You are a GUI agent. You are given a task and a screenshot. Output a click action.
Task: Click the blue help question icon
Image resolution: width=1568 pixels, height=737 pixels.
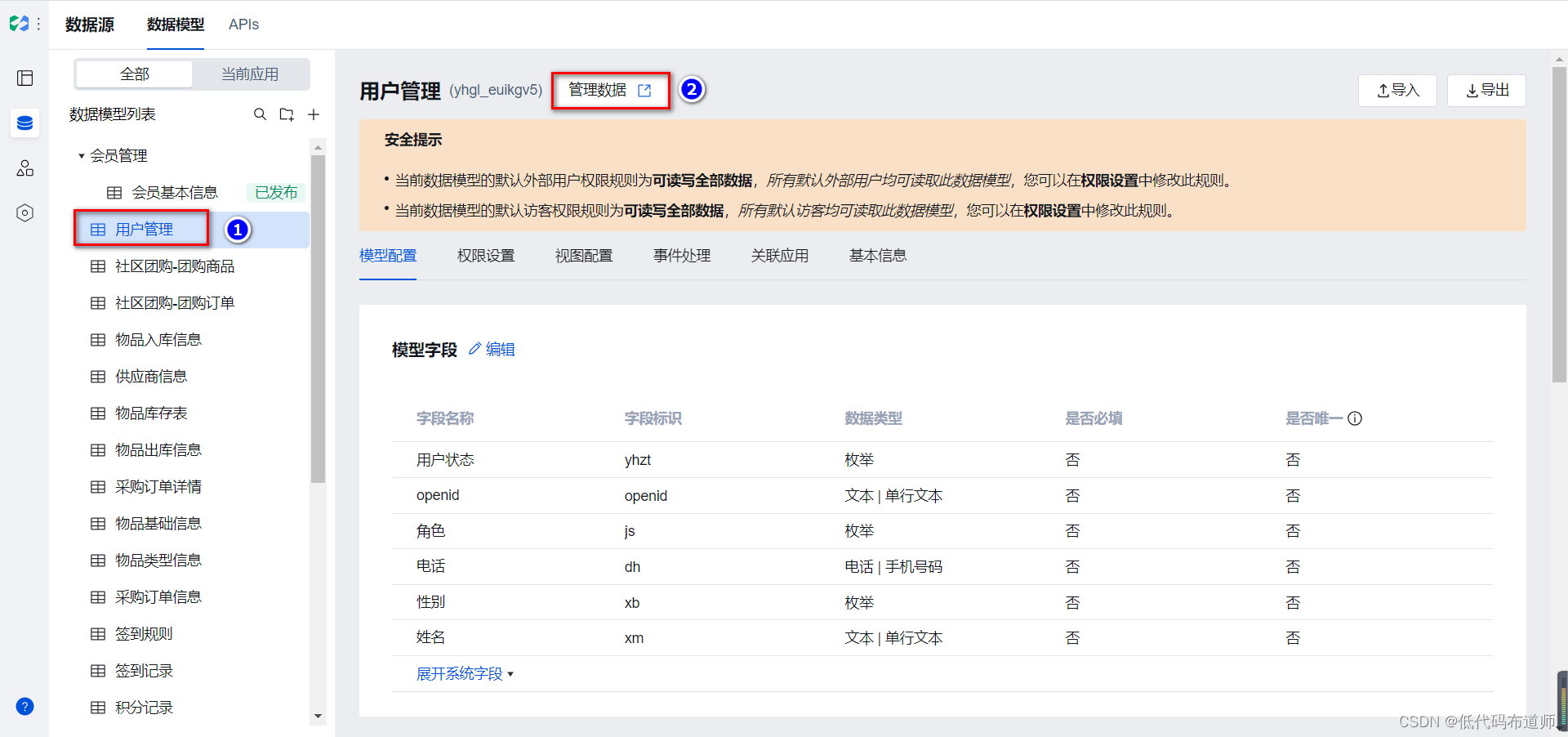click(24, 707)
